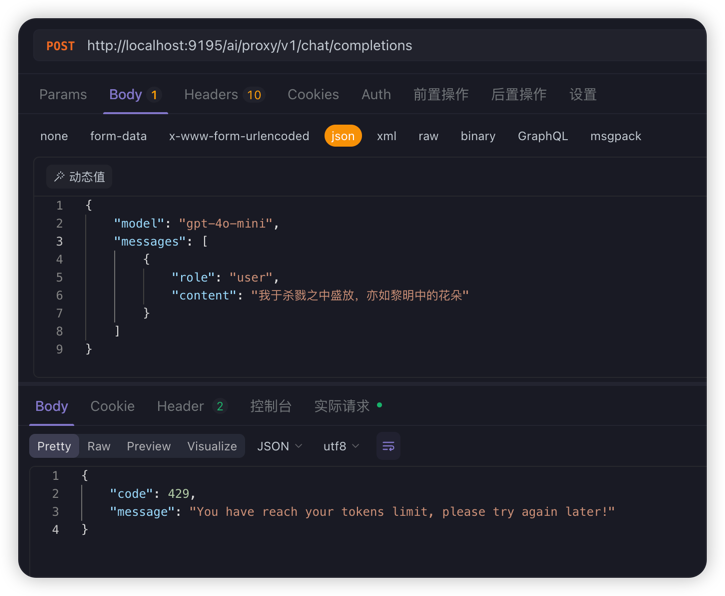Choose the none body type option
Screen dimensions: 725x596
54,136
